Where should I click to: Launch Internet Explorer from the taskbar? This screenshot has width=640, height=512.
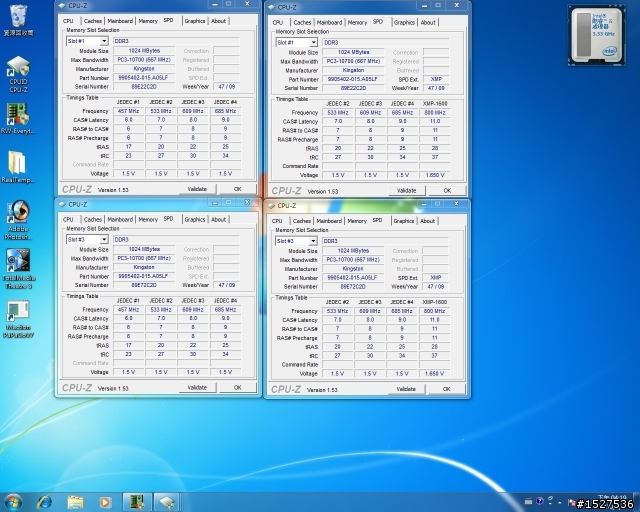(x=44, y=502)
